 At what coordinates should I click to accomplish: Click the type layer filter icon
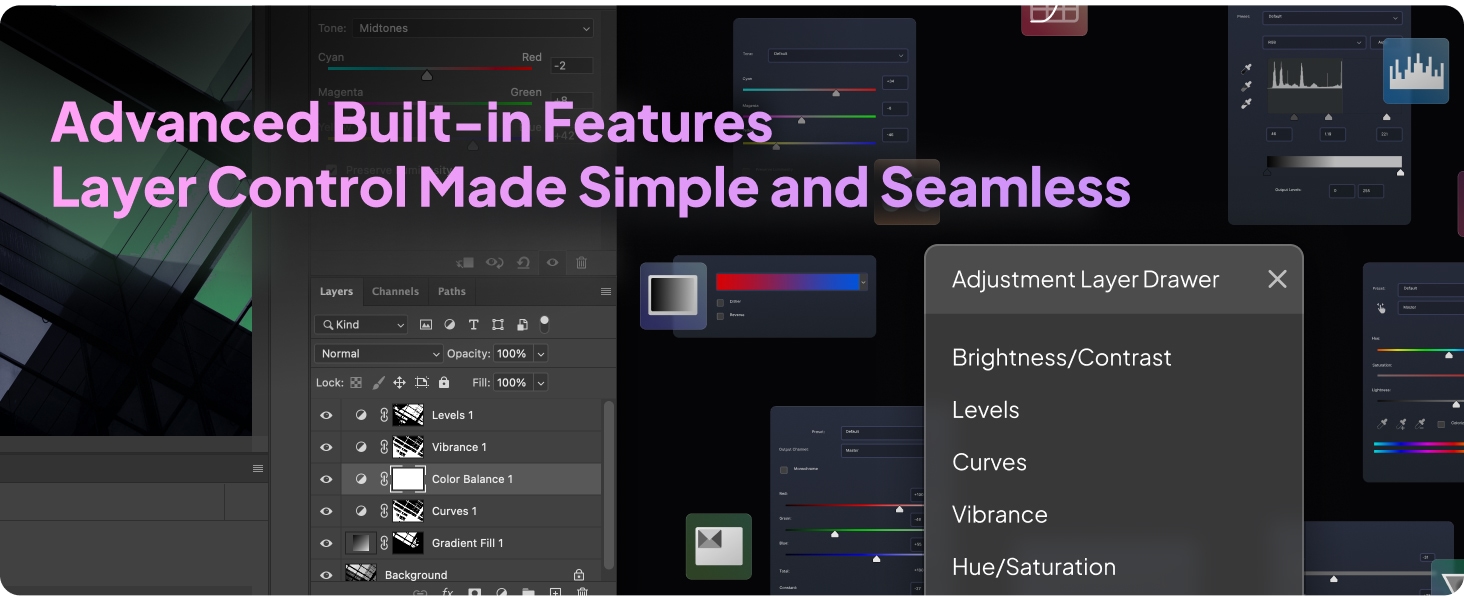pyautogui.click(x=473, y=325)
